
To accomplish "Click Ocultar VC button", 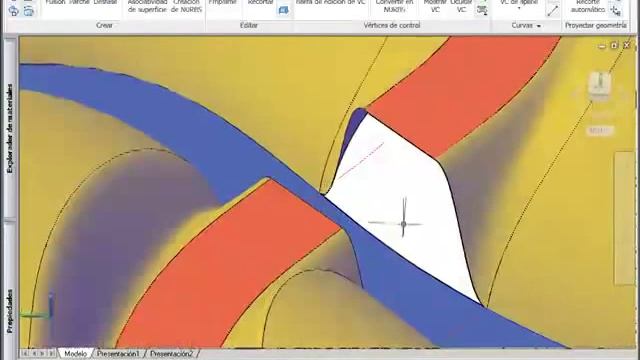I will click(461, 6).
